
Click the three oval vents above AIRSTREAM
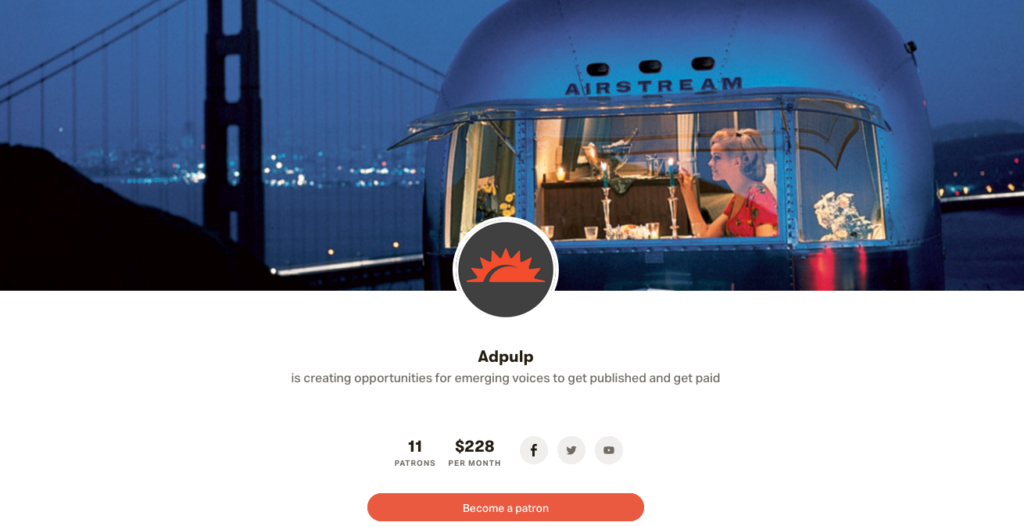(x=650, y=66)
